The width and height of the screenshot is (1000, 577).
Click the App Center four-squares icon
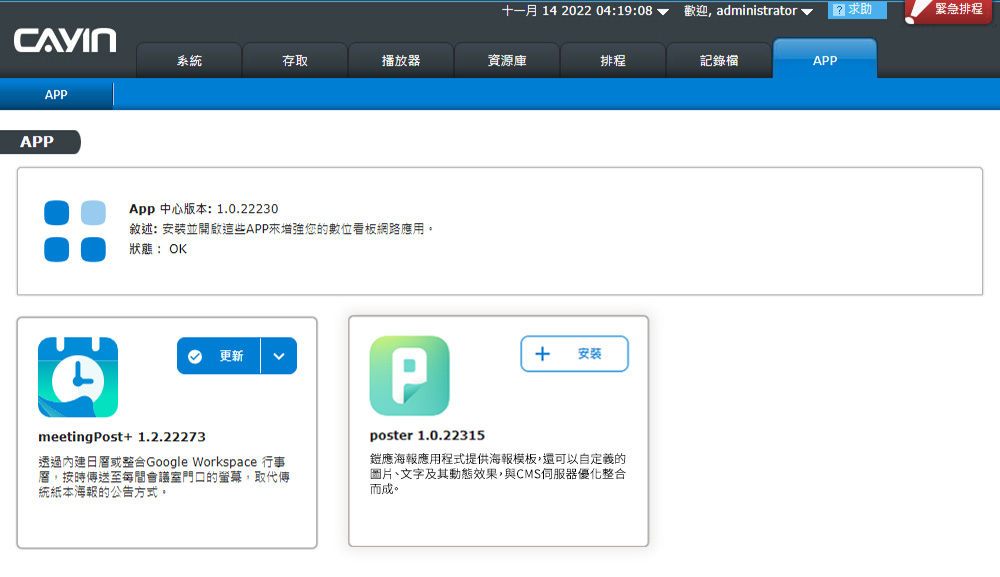(75, 231)
